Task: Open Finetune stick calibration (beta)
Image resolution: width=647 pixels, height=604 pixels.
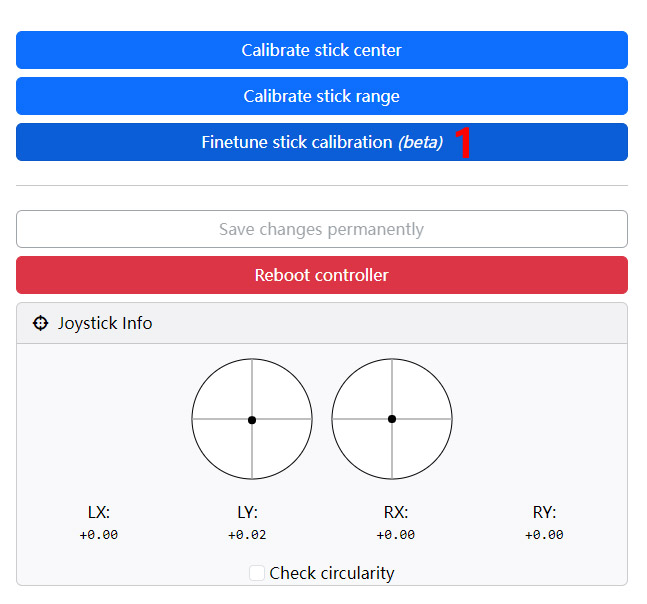Action: 321,142
